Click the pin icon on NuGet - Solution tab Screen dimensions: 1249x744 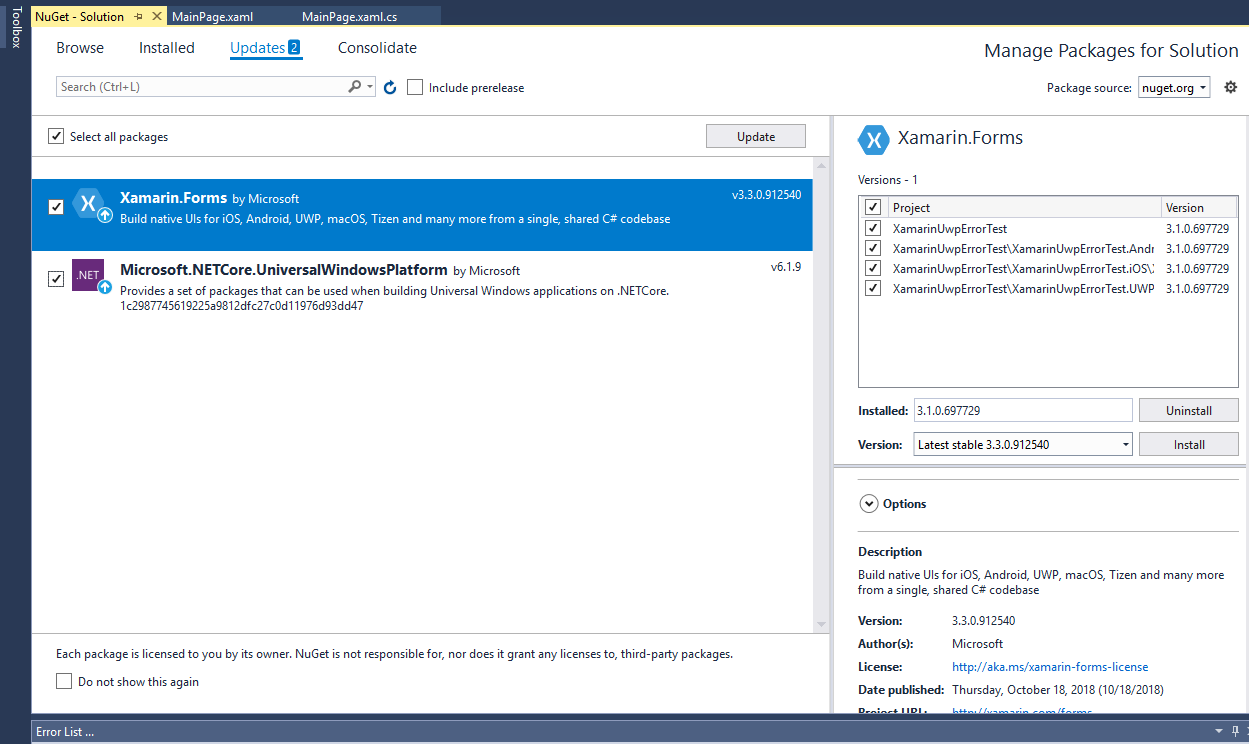(x=138, y=16)
